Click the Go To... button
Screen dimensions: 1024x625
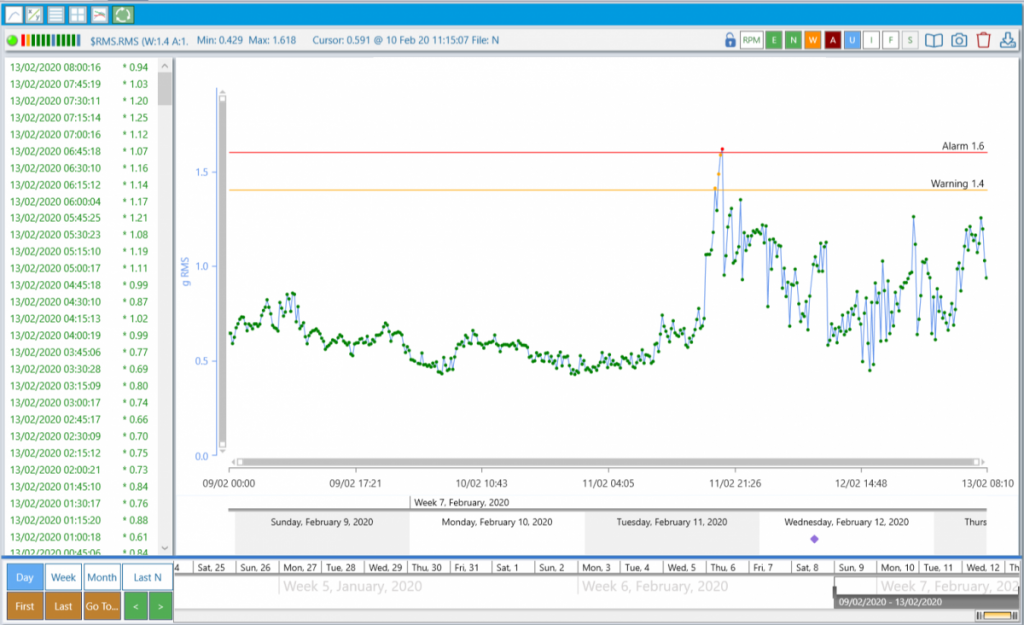[102, 606]
